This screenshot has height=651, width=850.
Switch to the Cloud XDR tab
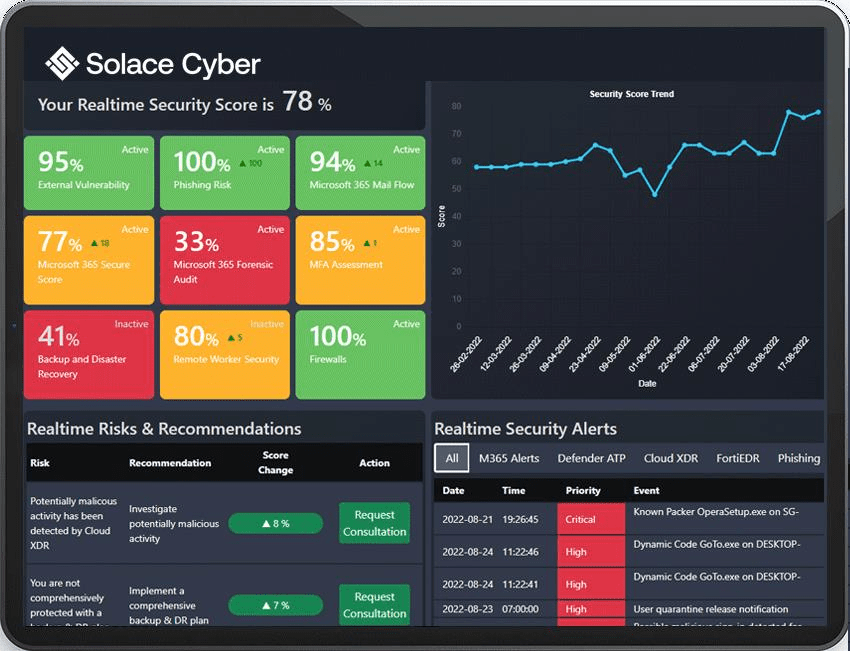pyautogui.click(x=671, y=459)
